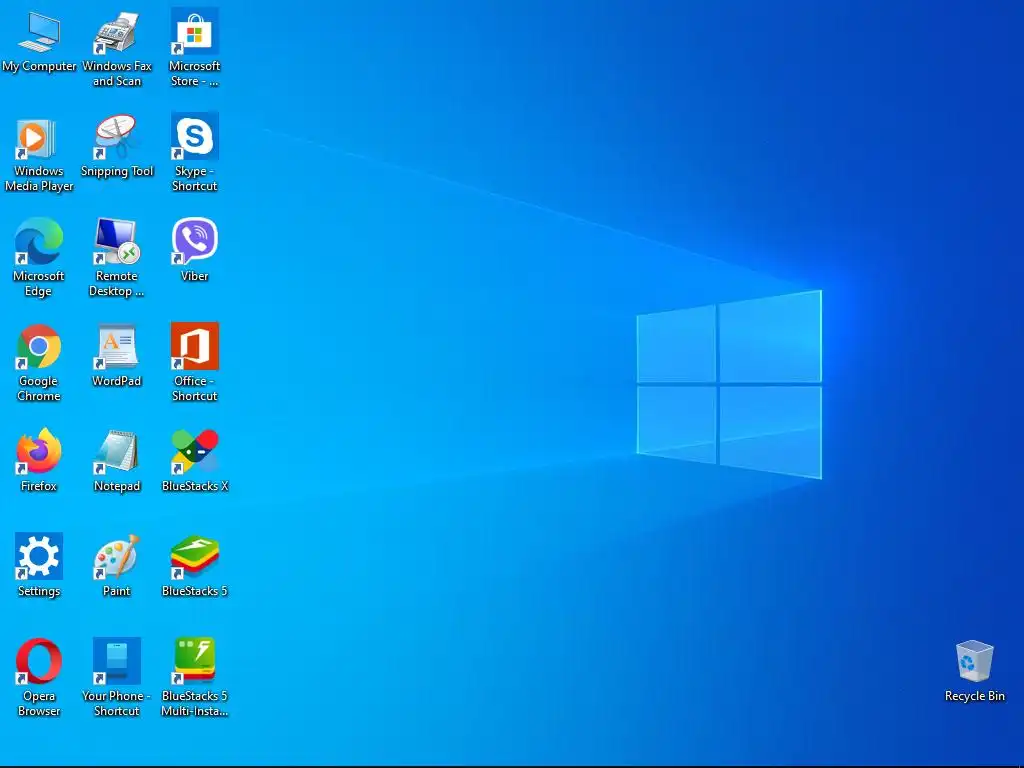Viewport: 1024px width, 768px height.
Task: Select the Firefox shortcut icon
Action: pyautogui.click(x=39, y=451)
